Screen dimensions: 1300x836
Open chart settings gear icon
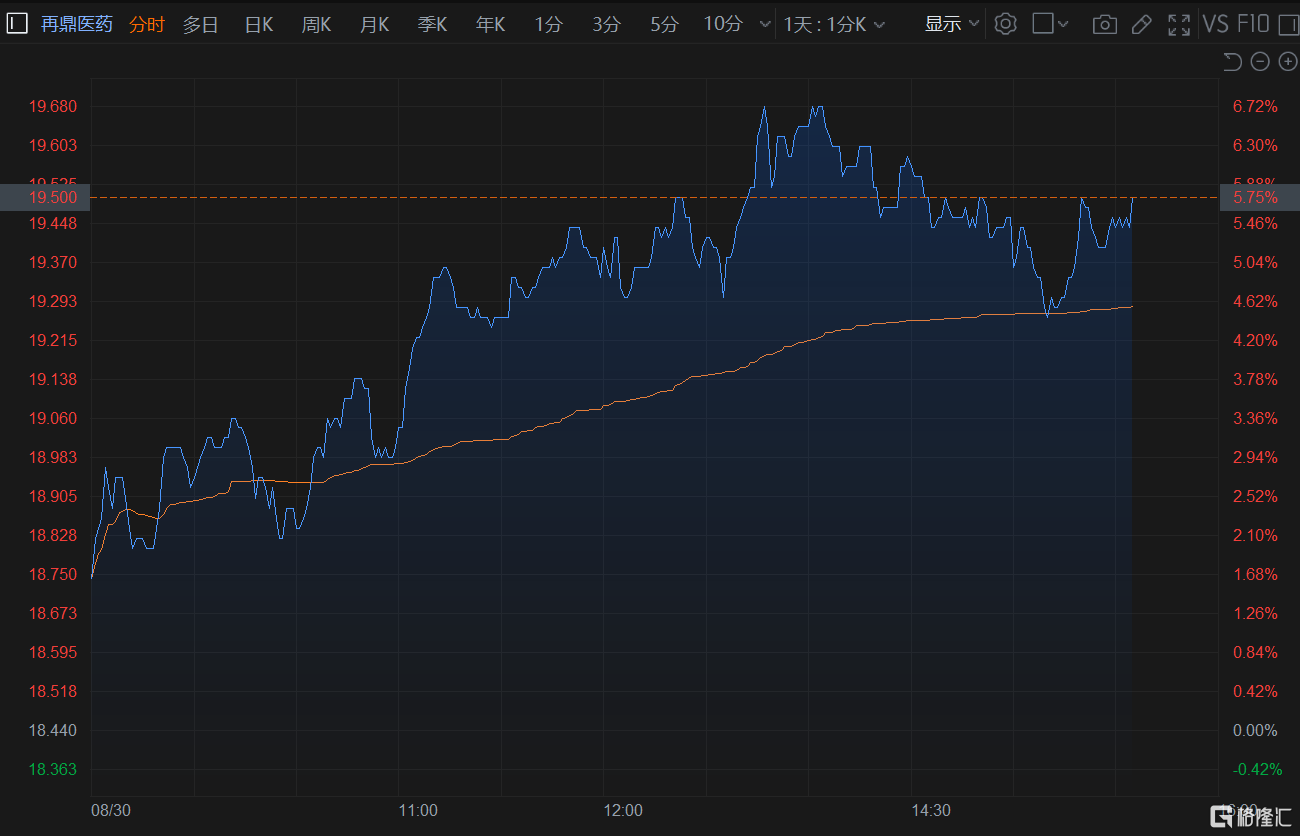pyautogui.click(x=1005, y=24)
